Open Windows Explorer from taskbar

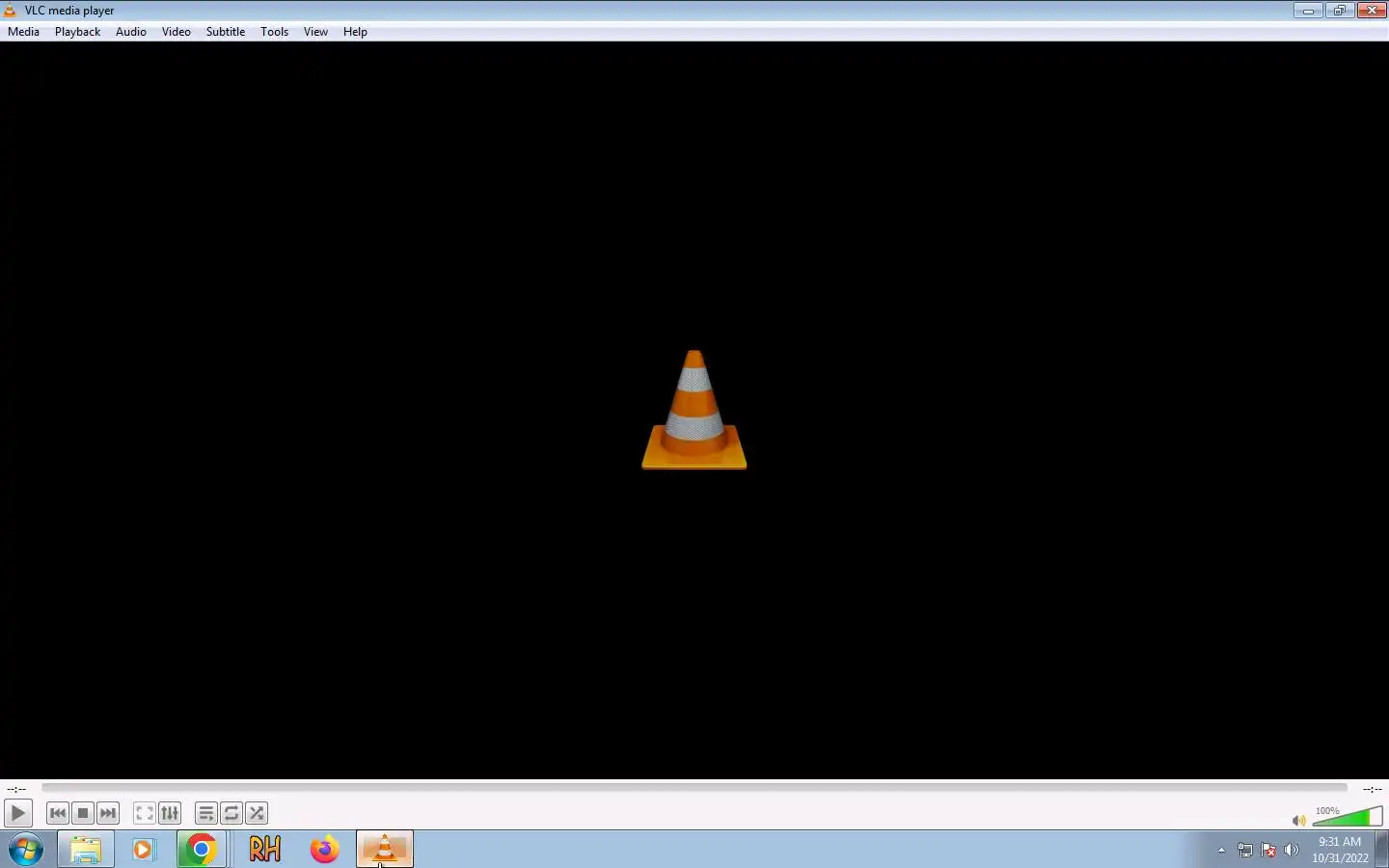coord(86,850)
